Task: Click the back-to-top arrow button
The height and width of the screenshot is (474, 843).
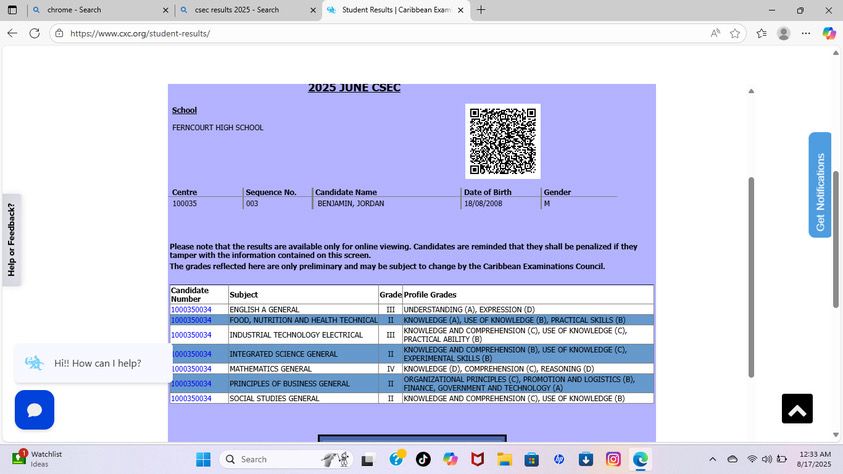Action: [797, 408]
